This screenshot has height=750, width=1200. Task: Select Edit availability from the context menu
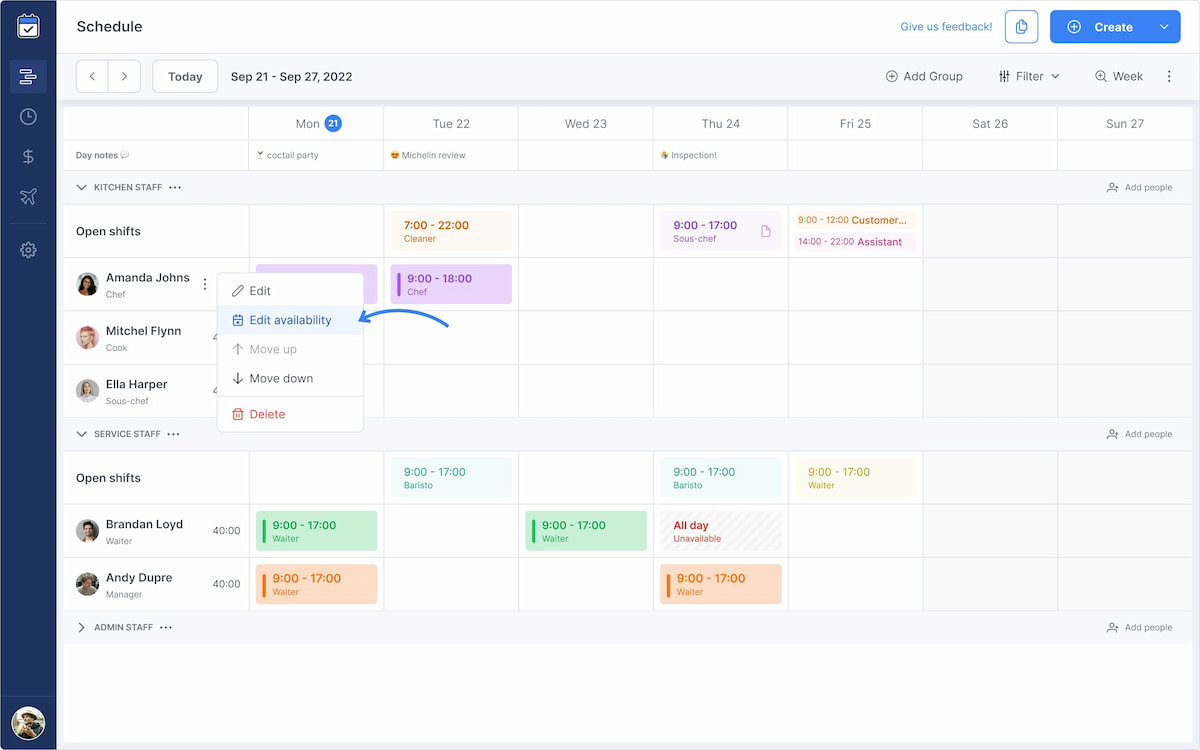point(290,320)
